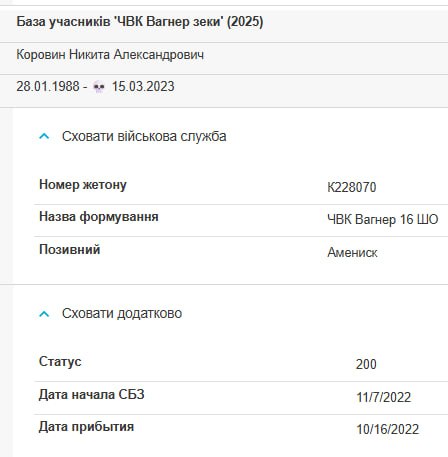Viewport: 448px width, 457px height.
Task: Click the Статус field label
Action: point(60,362)
